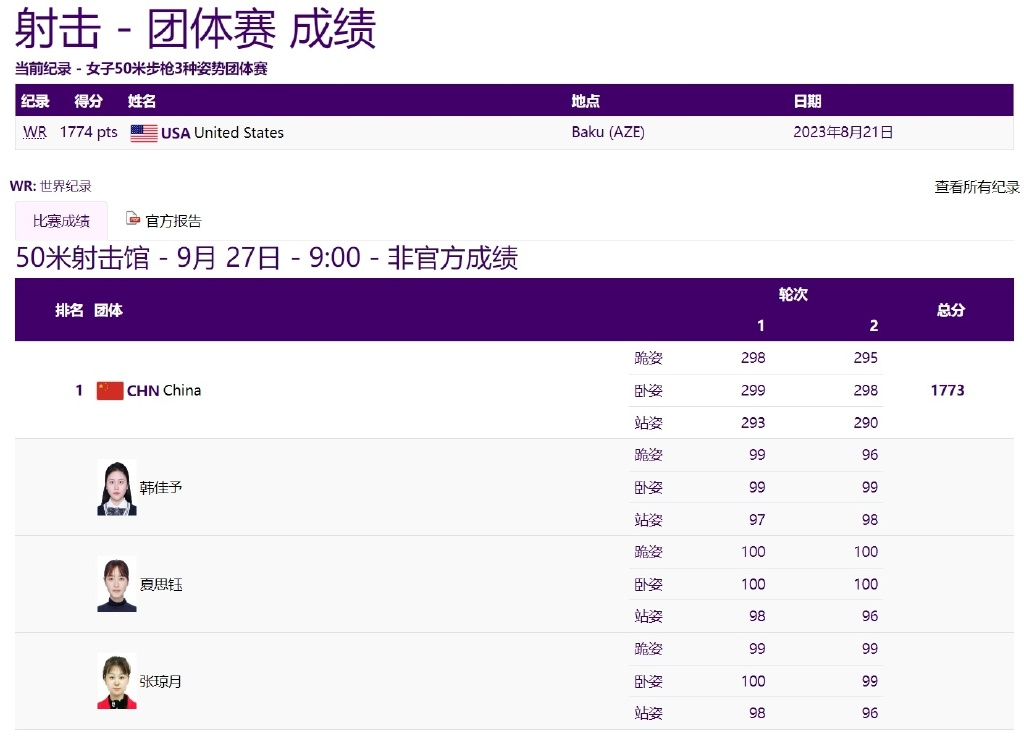
Task: Select 张琼月 卧姿 round 1 score 100
Action: (x=753, y=681)
